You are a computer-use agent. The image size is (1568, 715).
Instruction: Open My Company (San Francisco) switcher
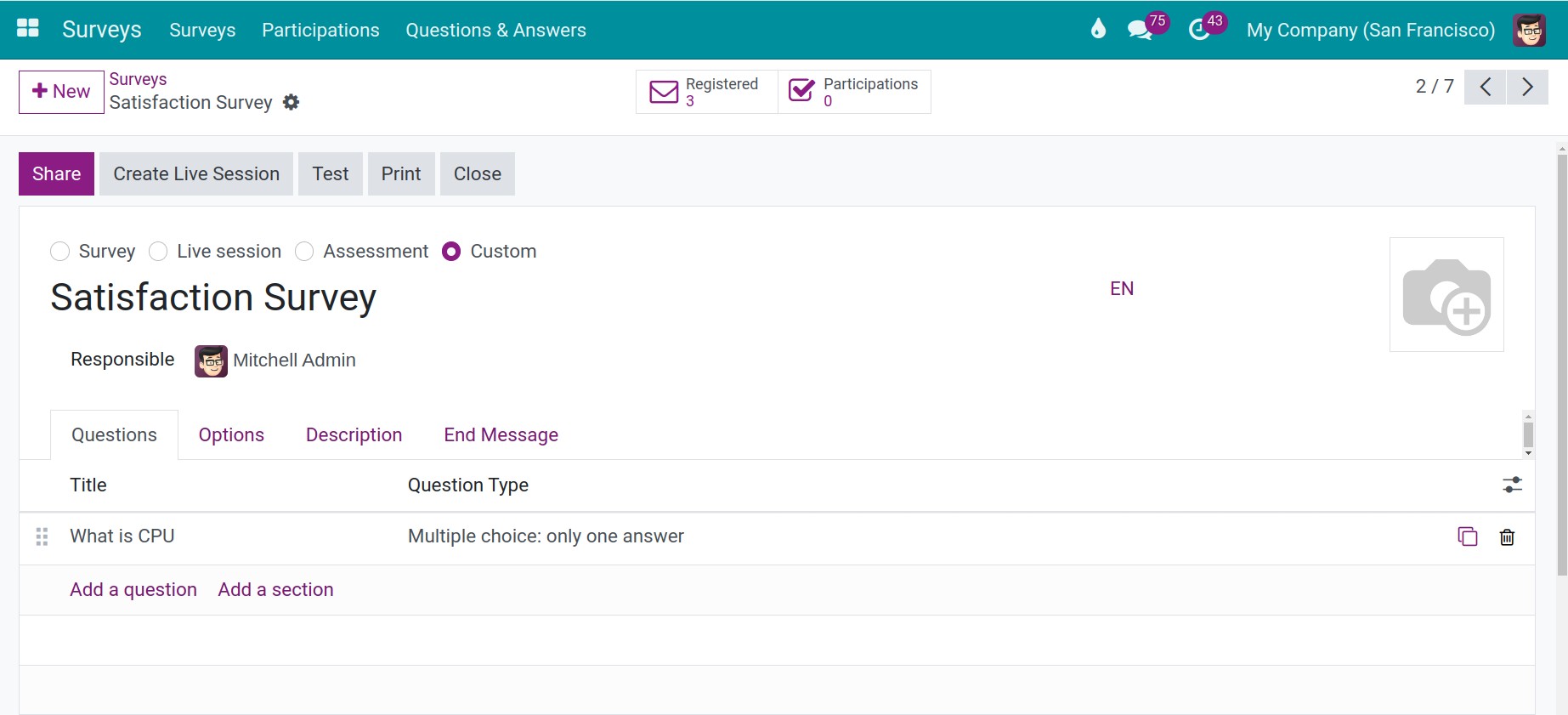point(1370,30)
